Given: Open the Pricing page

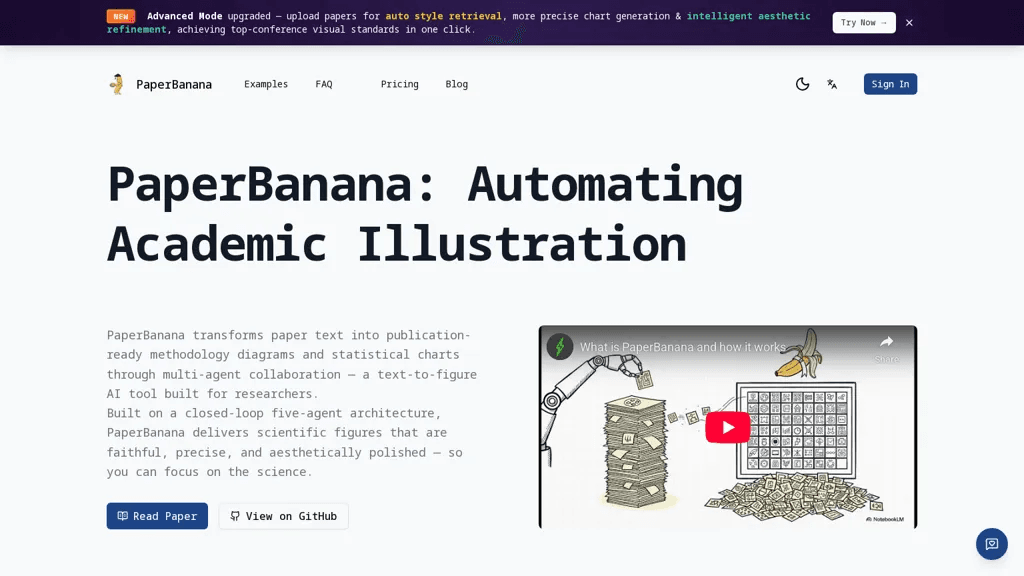Looking at the screenshot, I should click(400, 84).
